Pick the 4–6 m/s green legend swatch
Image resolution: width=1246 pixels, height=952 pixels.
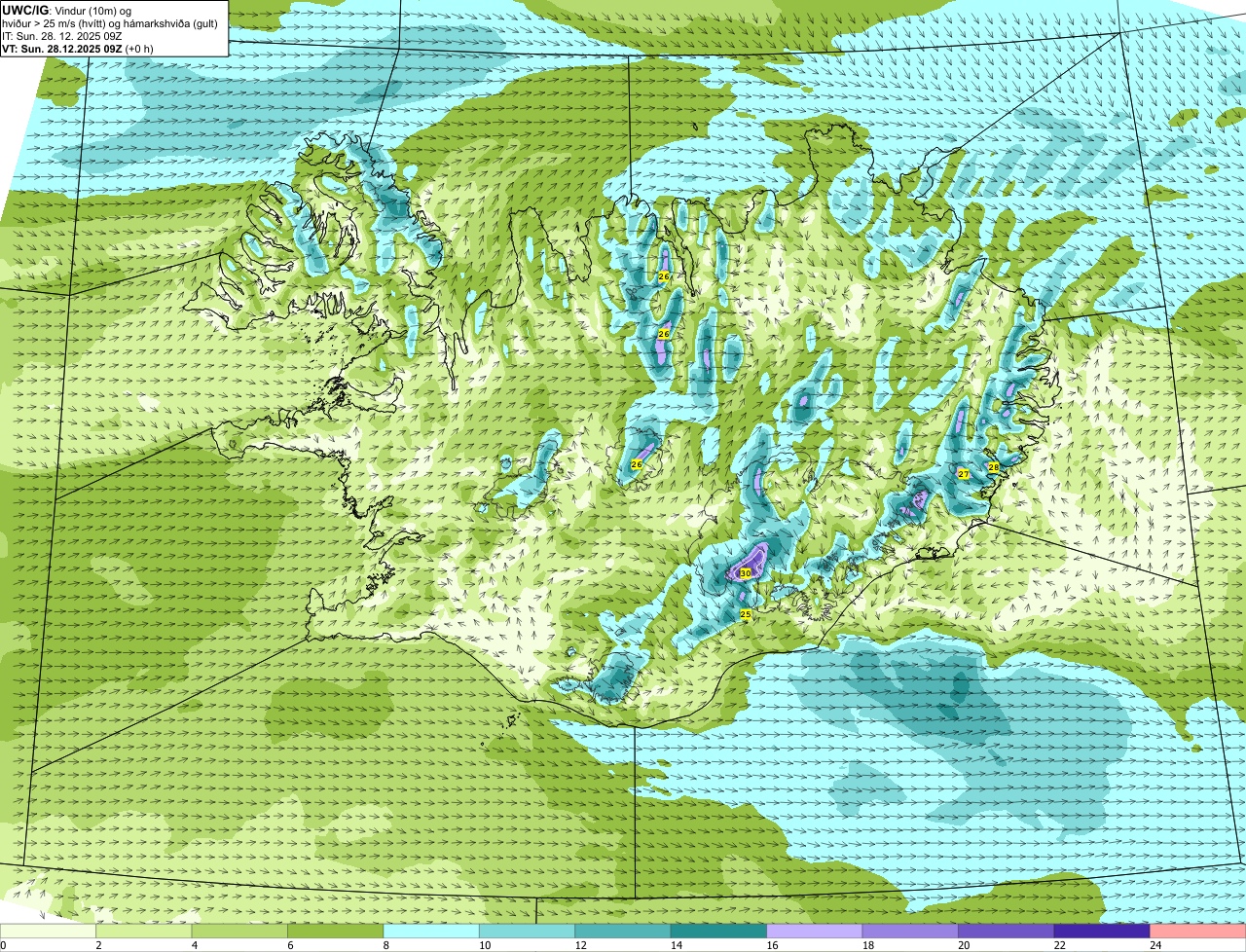tap(240, 931)
